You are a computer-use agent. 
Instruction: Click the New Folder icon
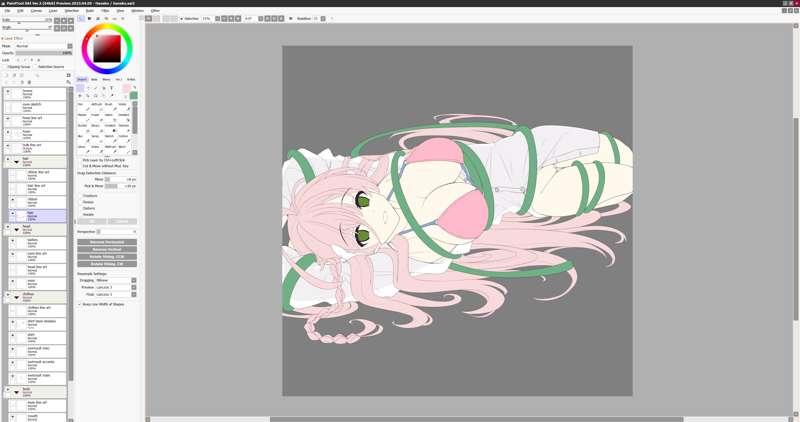[22, 75]
